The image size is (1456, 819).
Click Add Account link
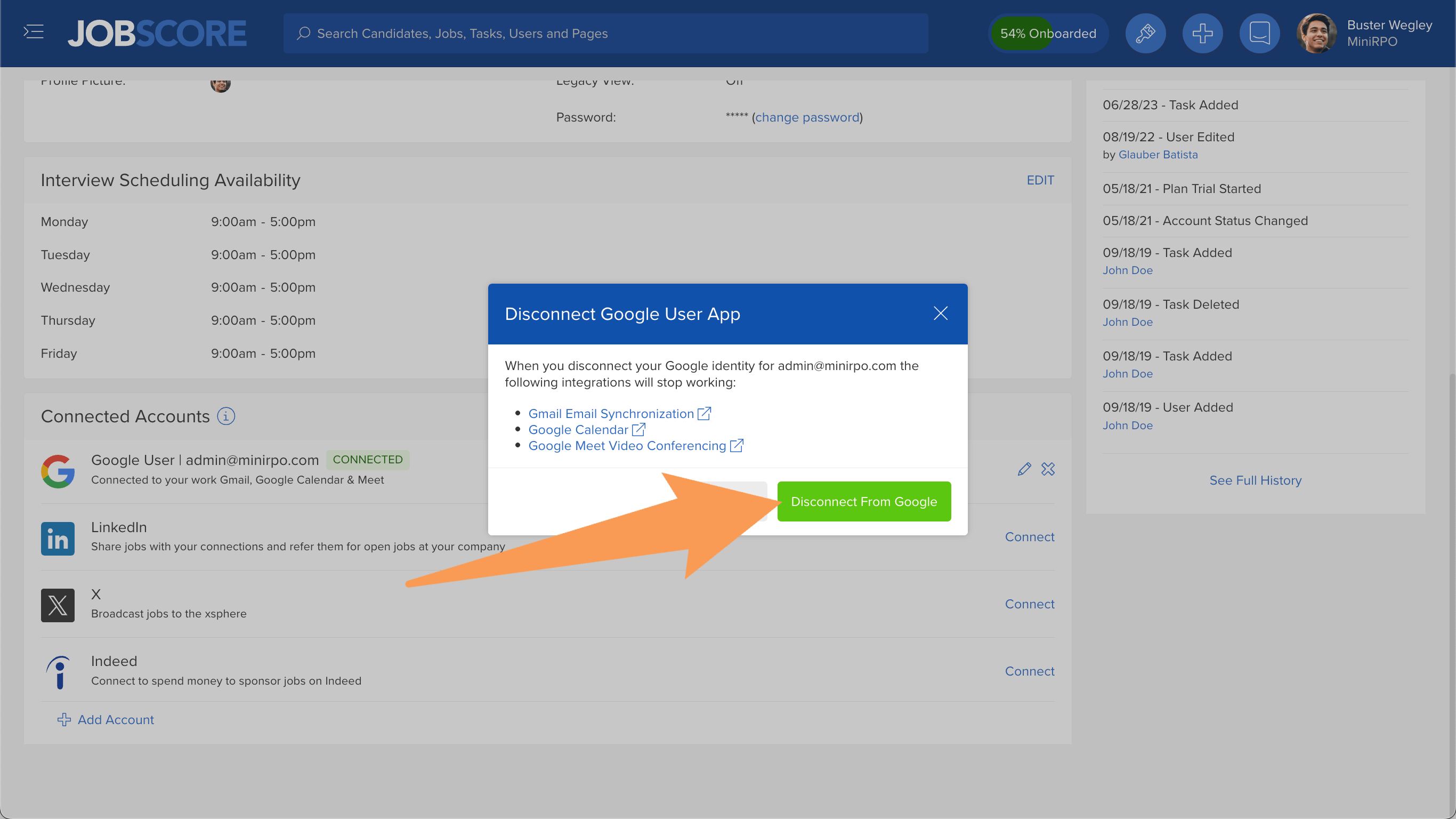[115, 719]
